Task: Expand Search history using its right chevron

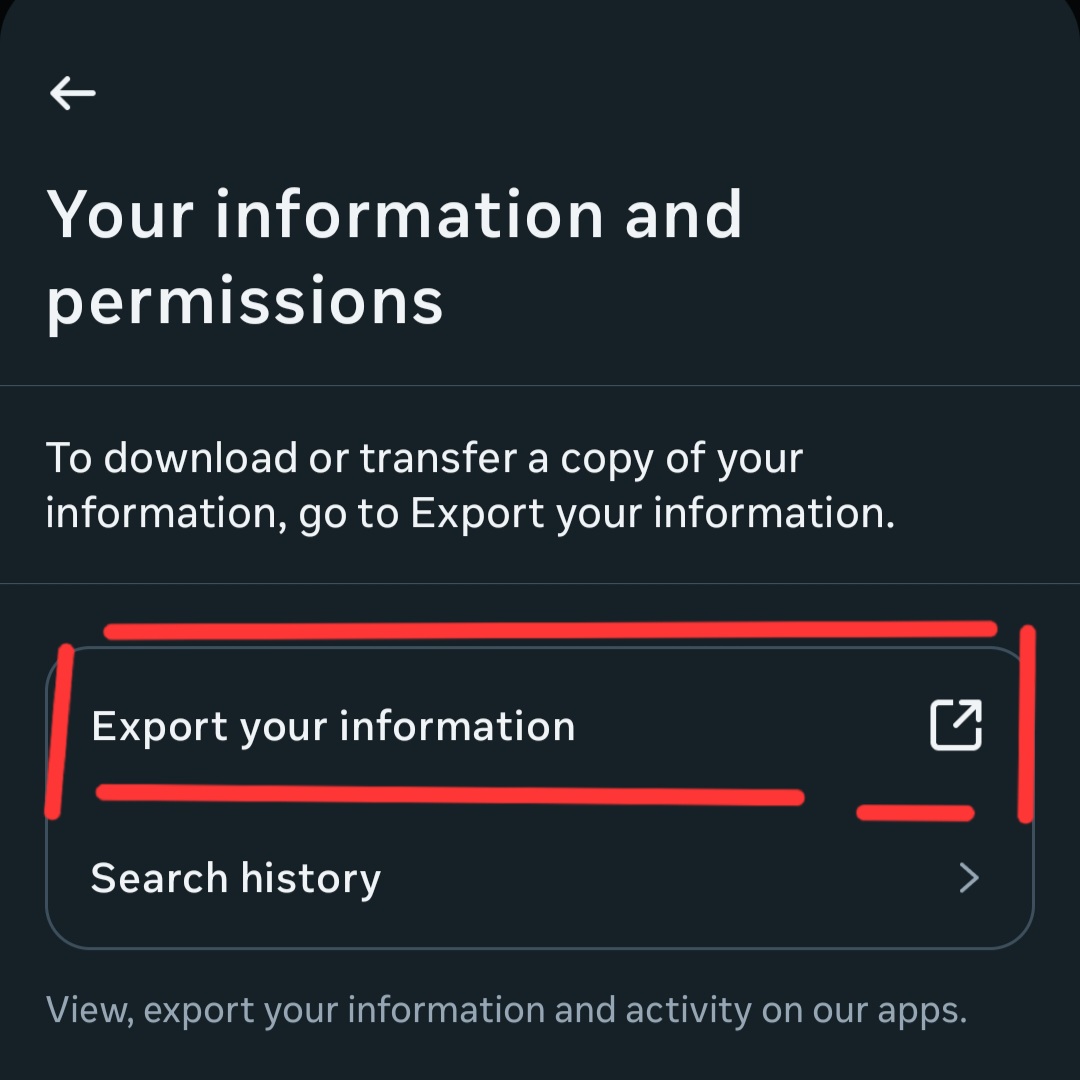Action: [x=967, y=877]
